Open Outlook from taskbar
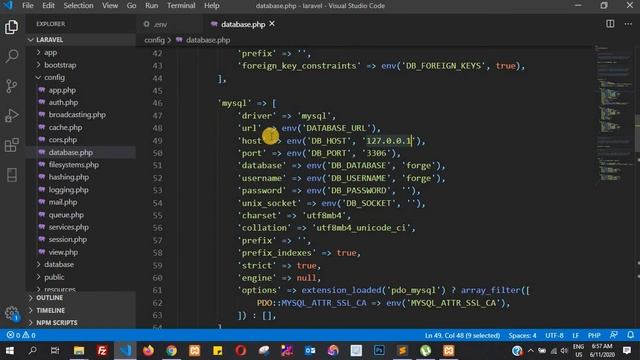 pos(310,351)
